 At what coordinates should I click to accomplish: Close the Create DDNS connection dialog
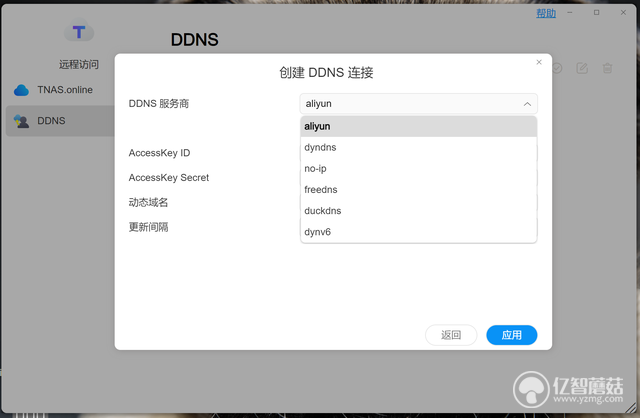539,62
